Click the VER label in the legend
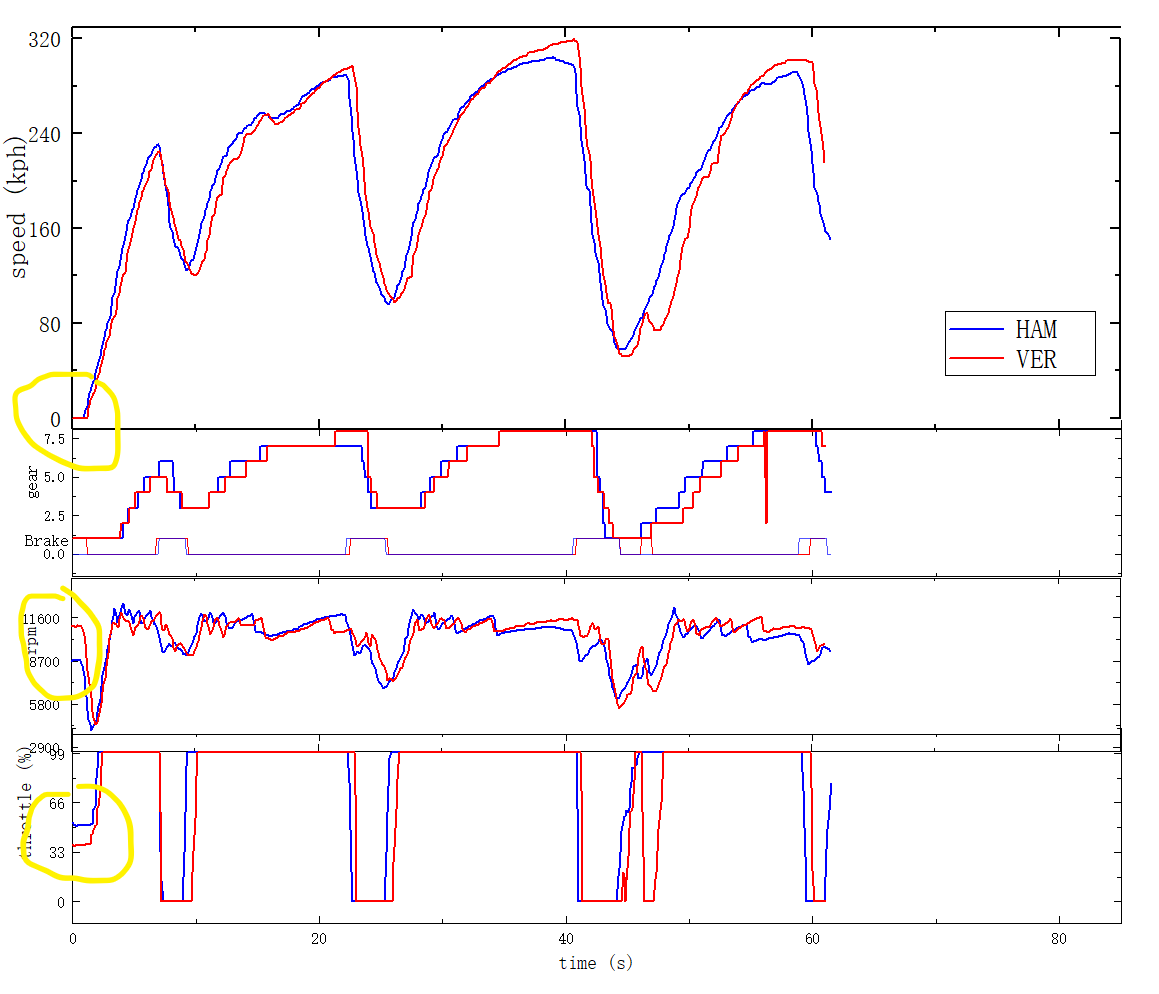Image resolution: width=1159 pixels, height=994 pixels. (1036, 360)
